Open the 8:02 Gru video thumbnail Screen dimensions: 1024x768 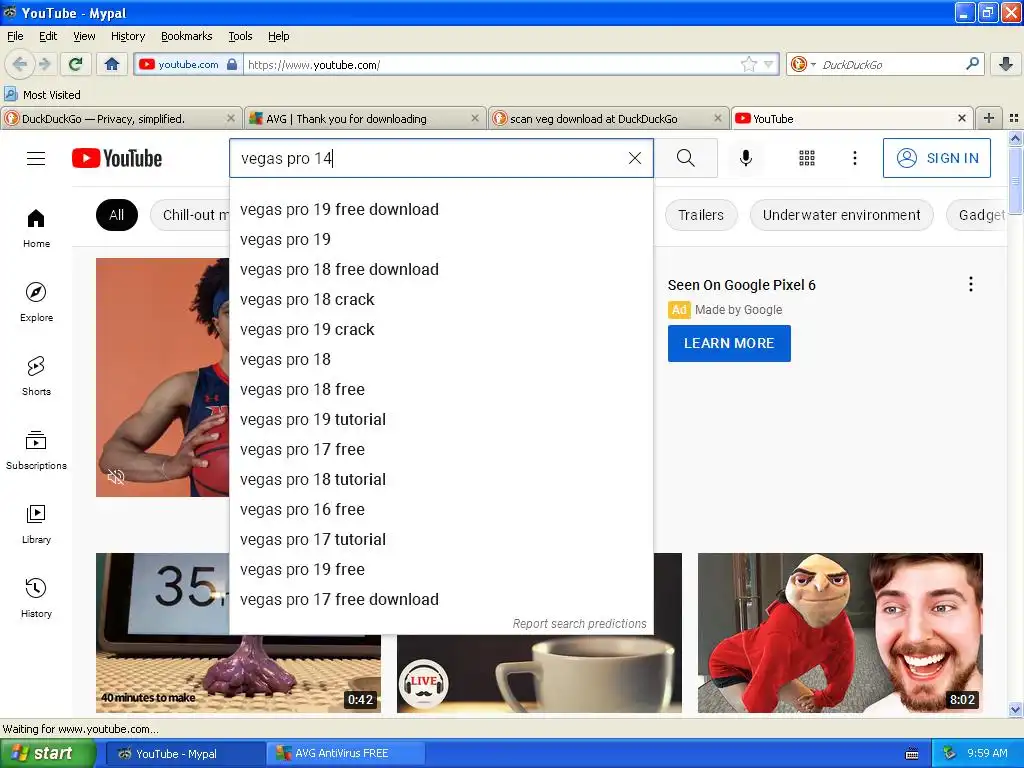point(840,632)
